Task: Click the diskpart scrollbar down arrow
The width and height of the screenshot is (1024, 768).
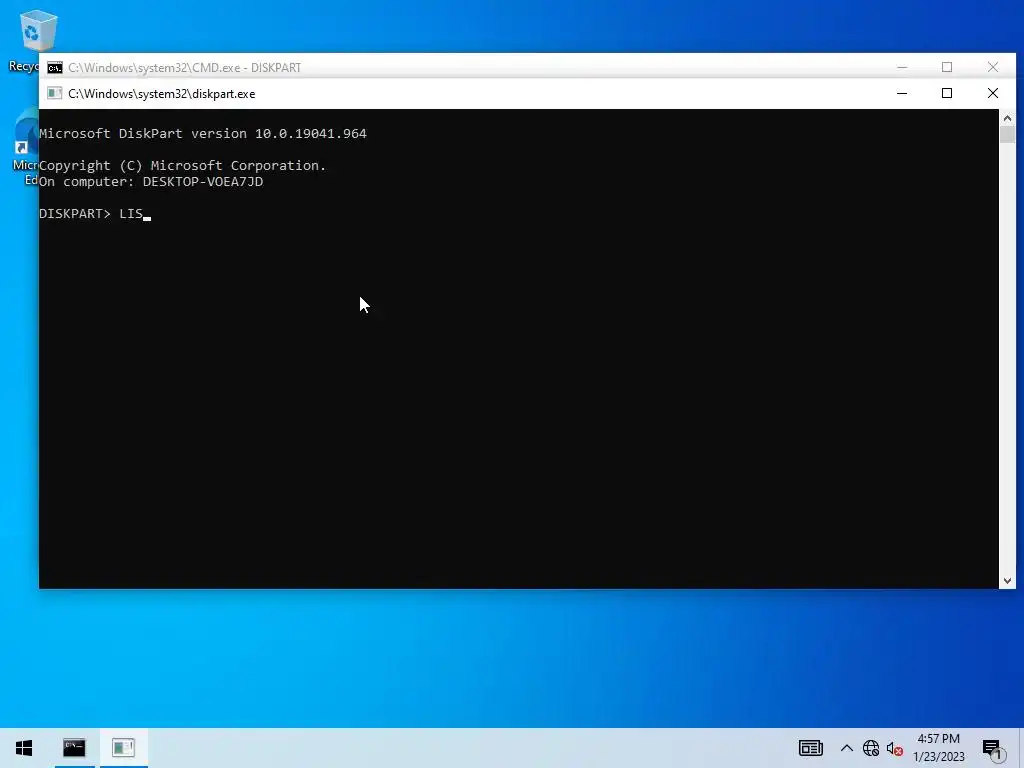Action: [1007, 580]
